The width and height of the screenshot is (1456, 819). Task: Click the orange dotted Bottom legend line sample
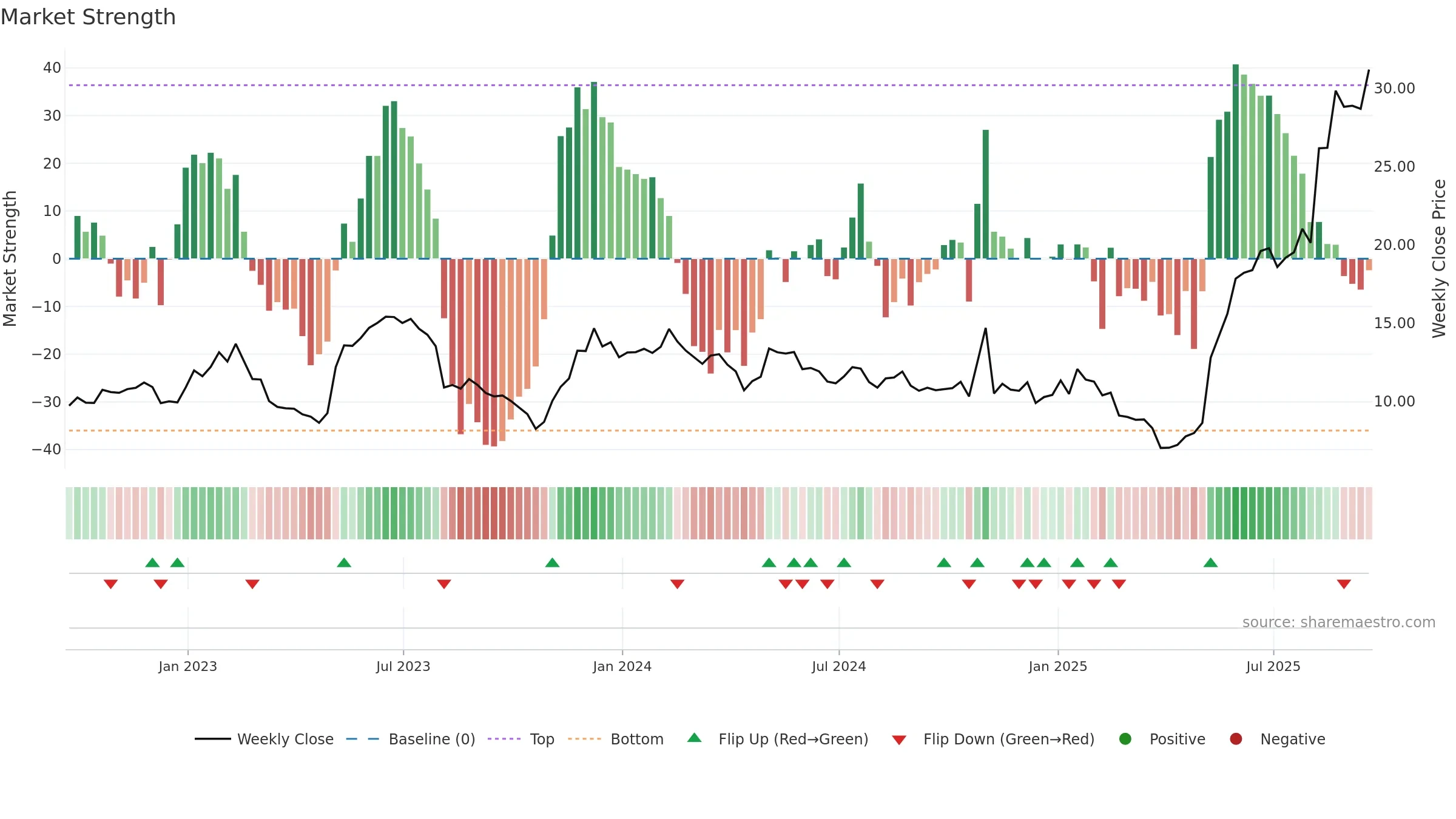click(x=584, y=739)
